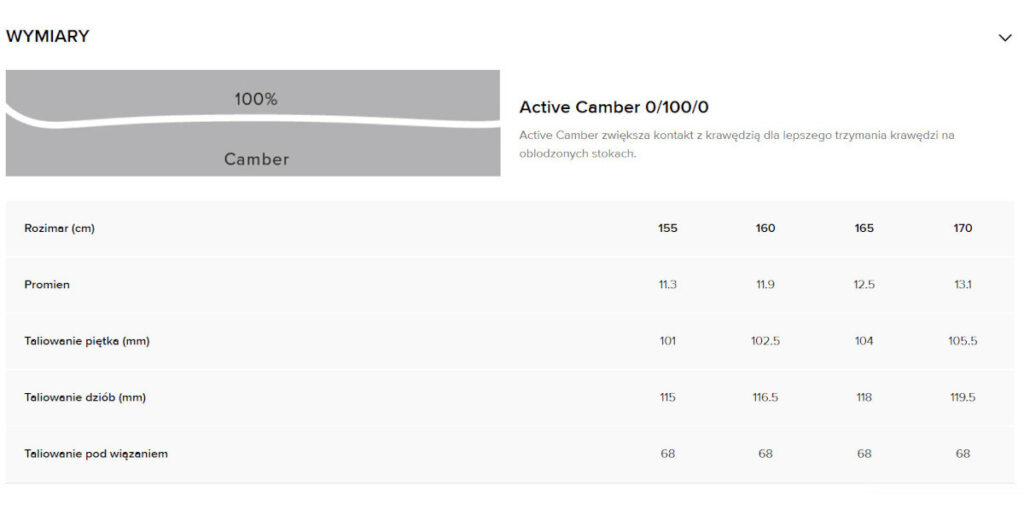
Task: Click the radius value 13.1
Action: pyautogui.click(x=962, y=285)
